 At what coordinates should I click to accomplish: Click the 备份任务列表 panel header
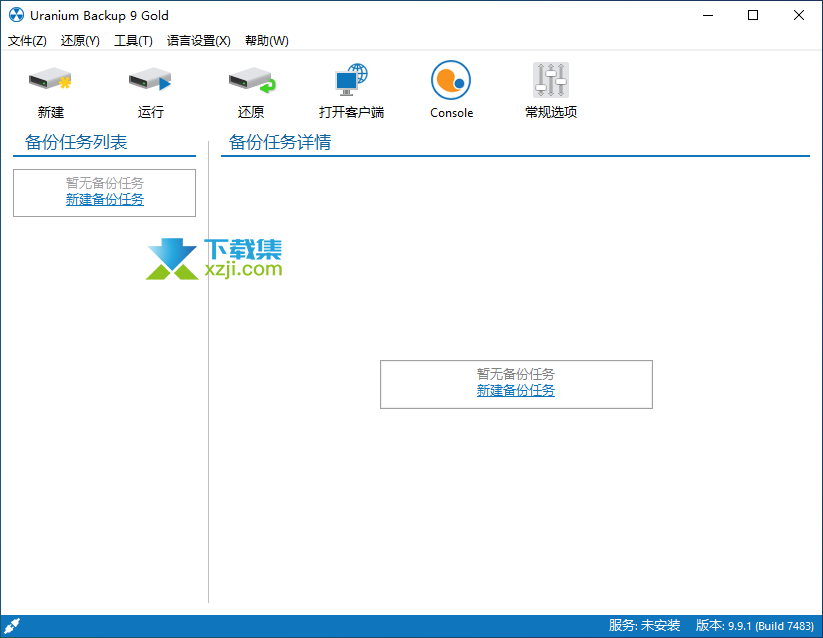pyautogui.click(x=76, y=142)
